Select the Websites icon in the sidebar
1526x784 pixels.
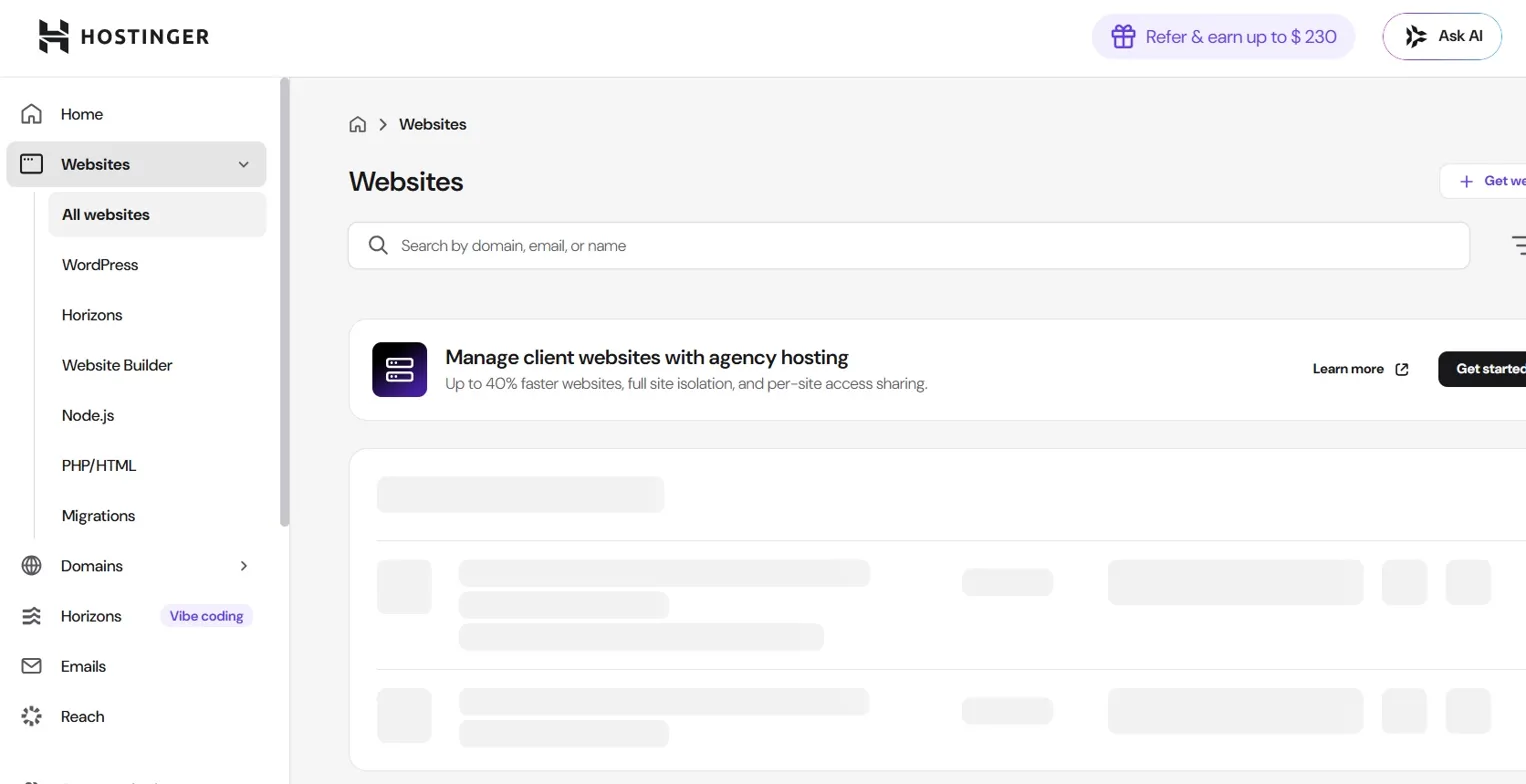point(30,163)
